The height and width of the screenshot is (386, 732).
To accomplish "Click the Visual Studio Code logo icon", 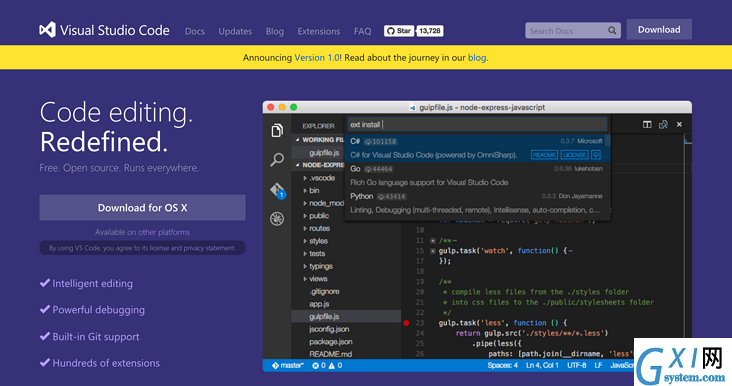I will pyautogui.click(x=48, y=30).
